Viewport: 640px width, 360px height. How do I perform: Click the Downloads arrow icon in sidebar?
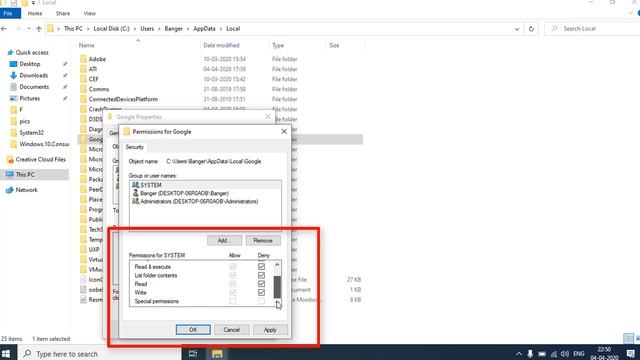[x=13, y=76]
